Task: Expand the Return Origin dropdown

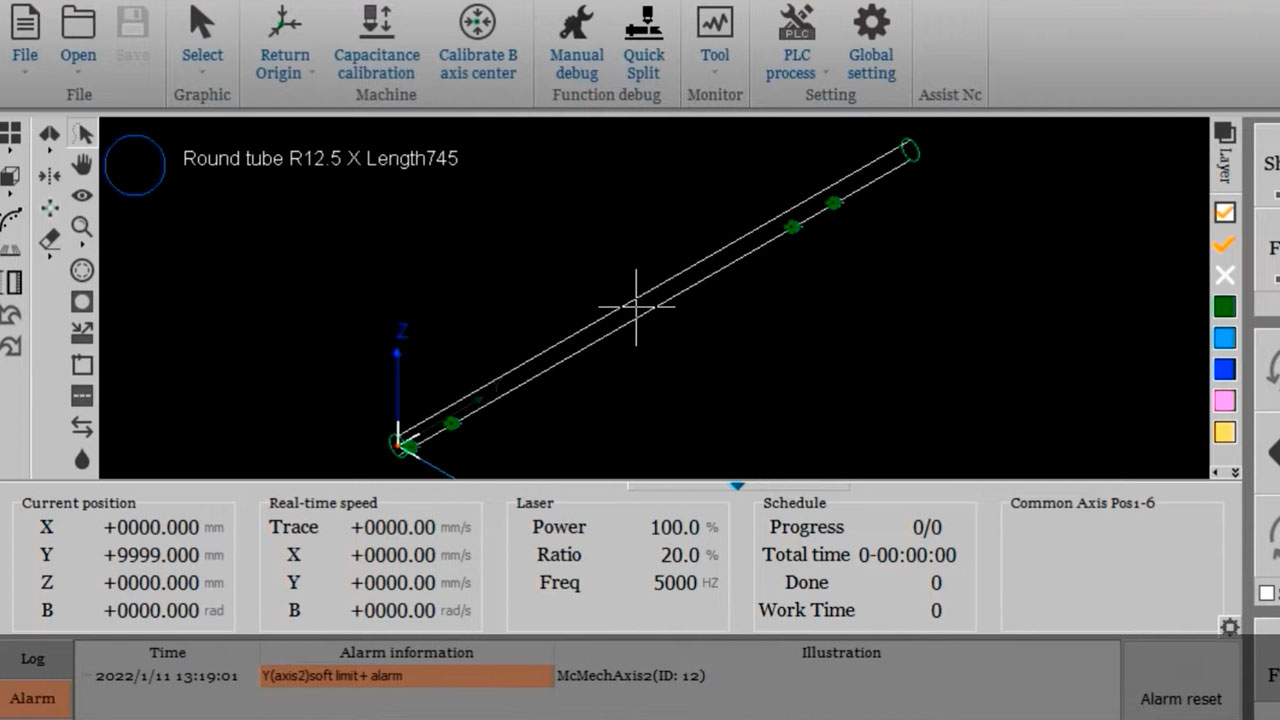Action: [311, 73]
